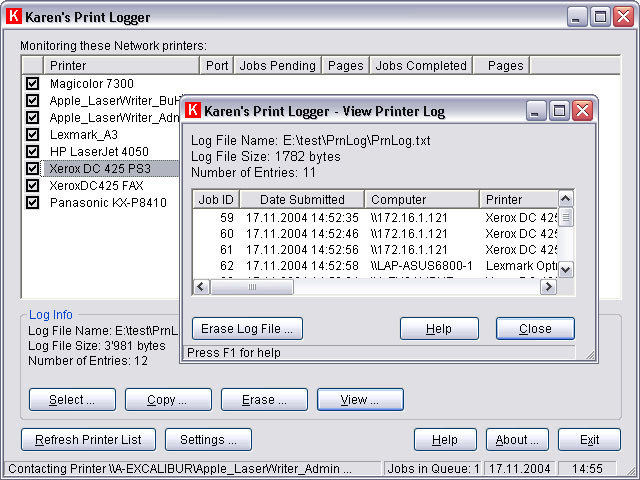Uncheck the Lexmark_A3 printer checkbox

tap(32, 134)
